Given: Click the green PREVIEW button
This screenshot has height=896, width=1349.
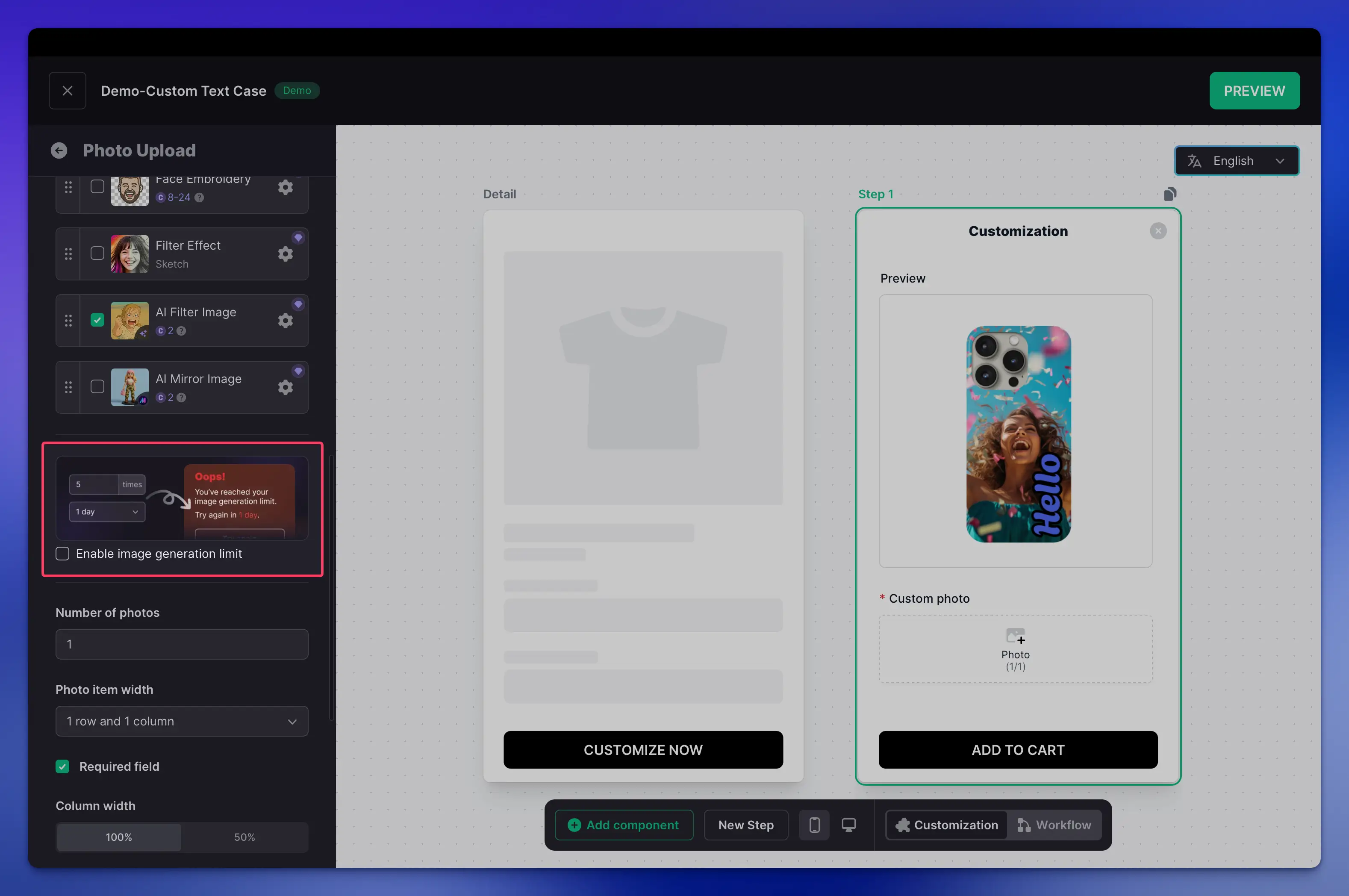Looking at the screenshot, I should pyautogui.click(x=1254, y=91).
